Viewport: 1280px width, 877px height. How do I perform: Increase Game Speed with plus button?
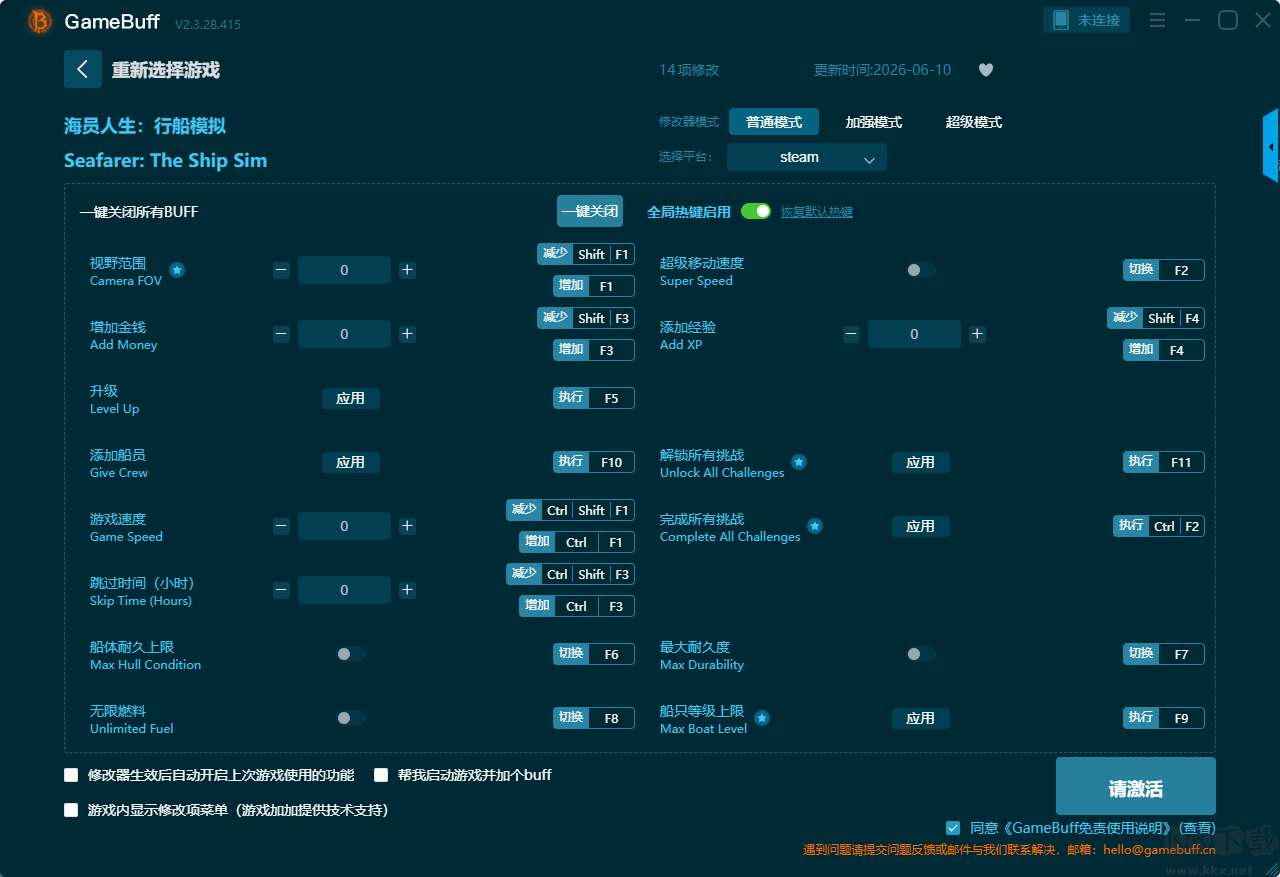click(x=407, y=526)
